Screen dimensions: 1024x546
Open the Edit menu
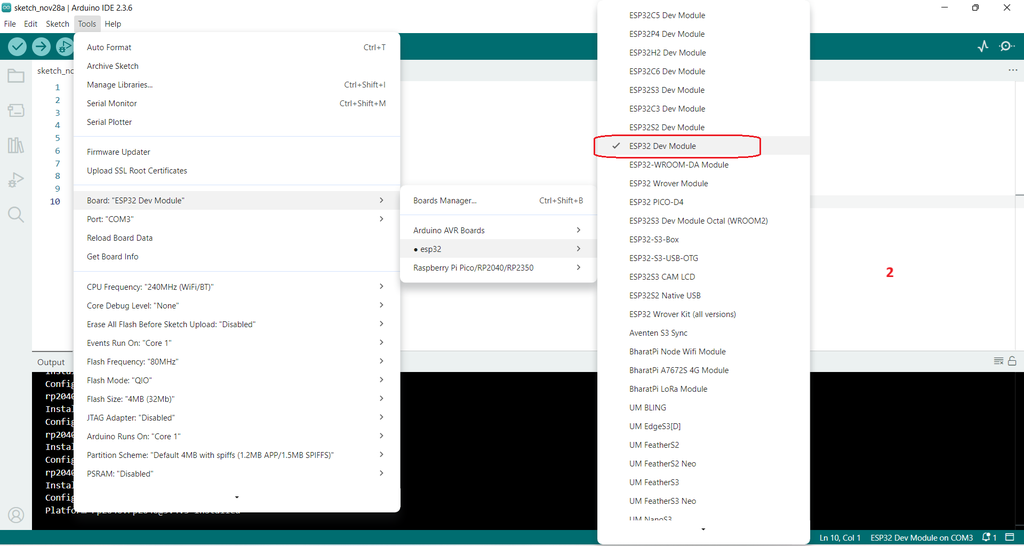tap(31, 24)
